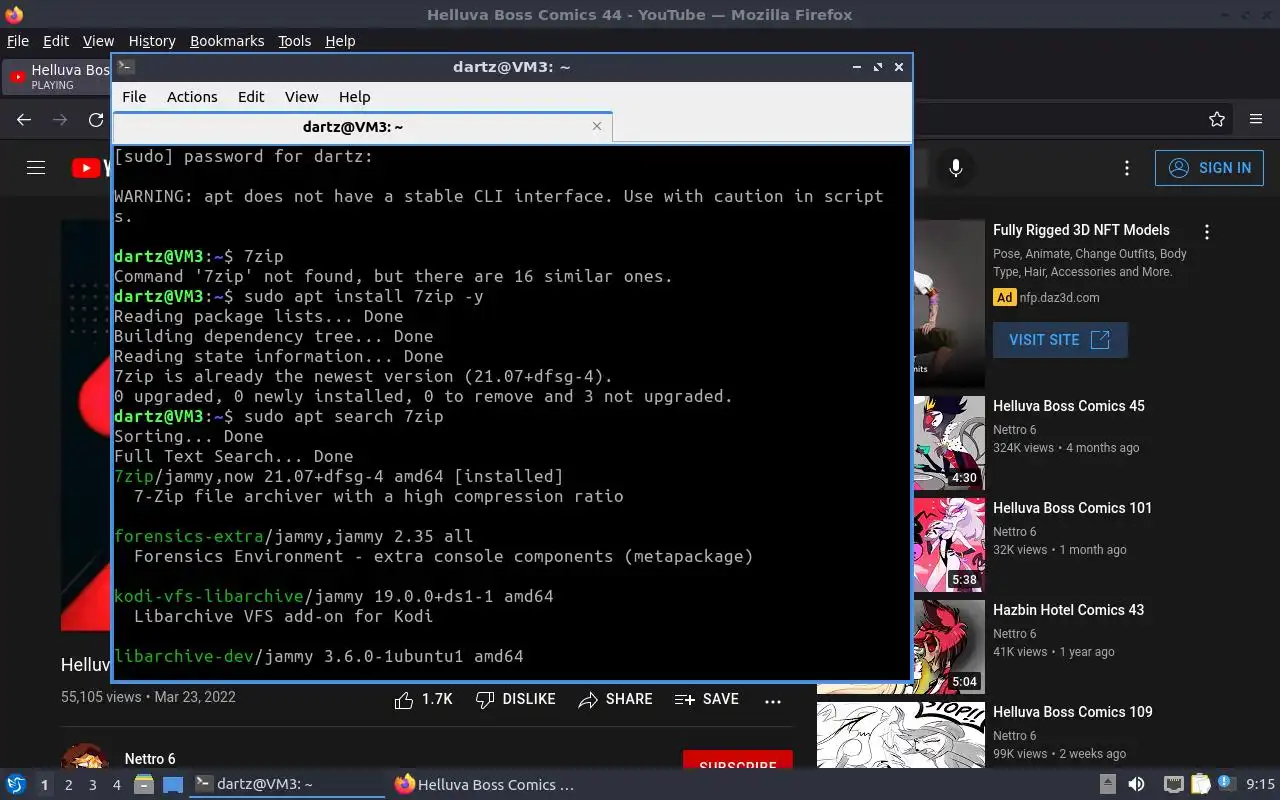1280x800 pixels.
Task: Open terminal File menu
Action: click(134, 97)
